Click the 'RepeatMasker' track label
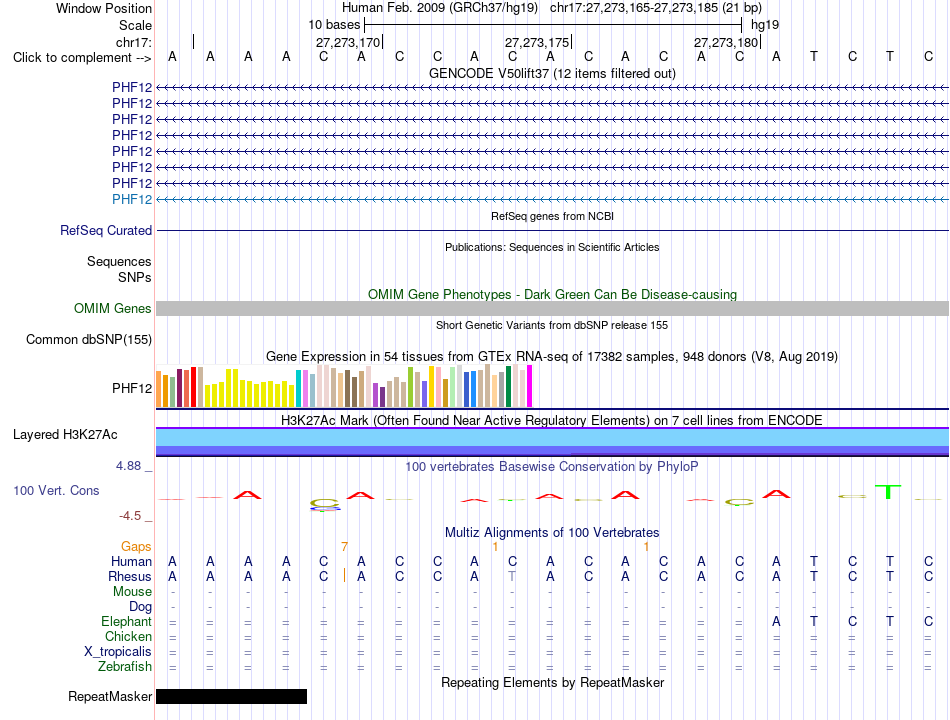The width and height of the screenshot is (950, 720). coord(110,696)
